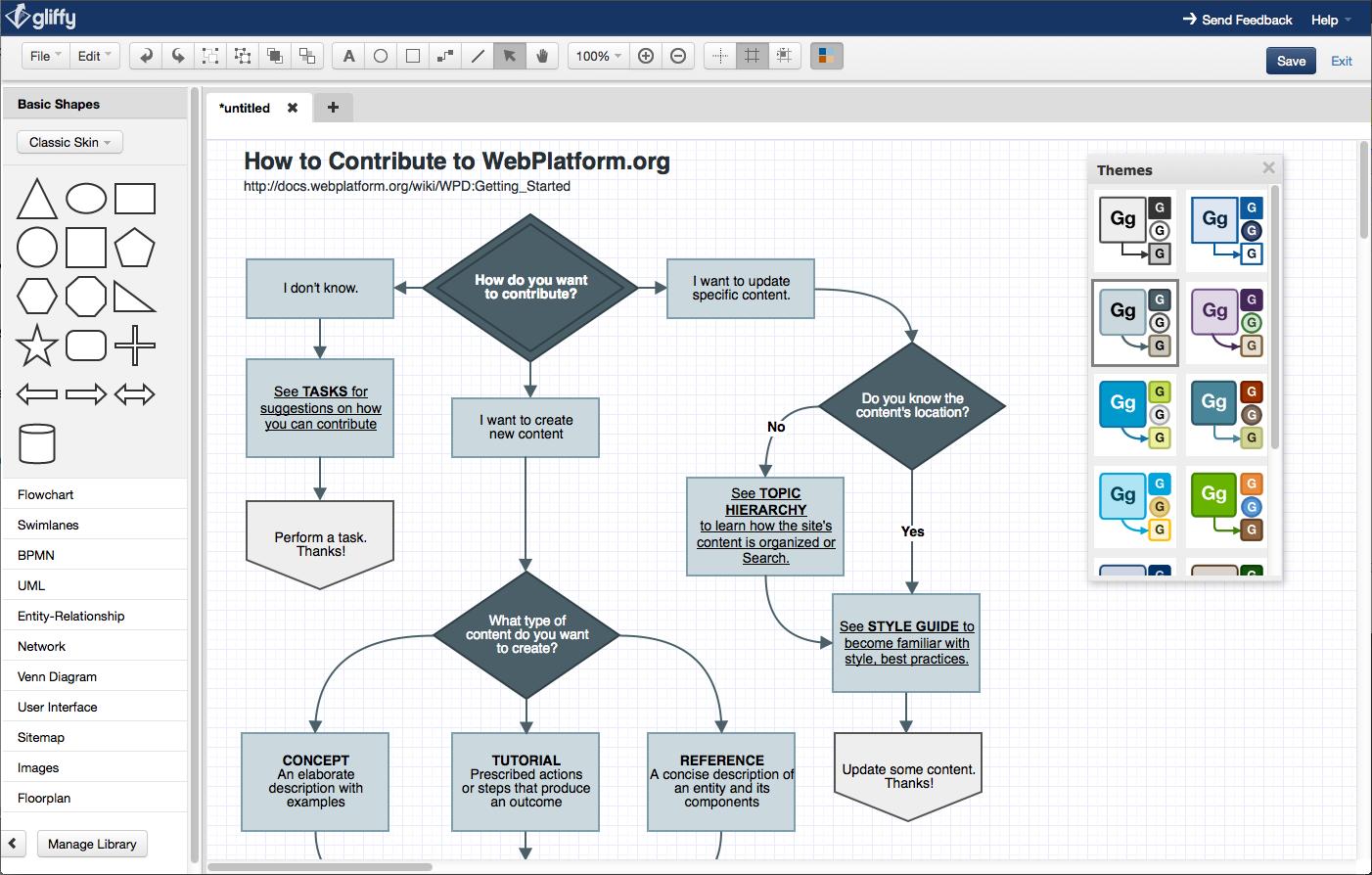Click the Manage Library button
The width and height of the screenshot is (1372, 875).
point(92,844)
